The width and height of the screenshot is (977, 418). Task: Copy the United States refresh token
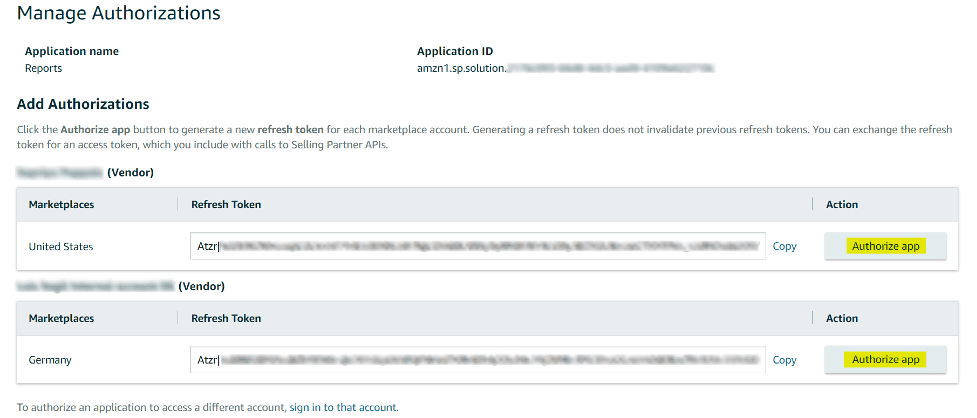coord(784,246)
